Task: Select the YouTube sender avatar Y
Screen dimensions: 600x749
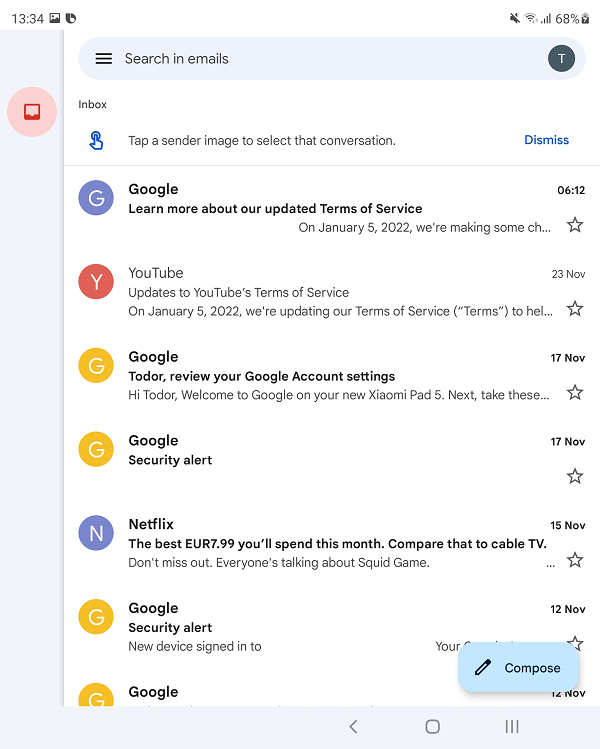Action: click(x=96, y=281)
